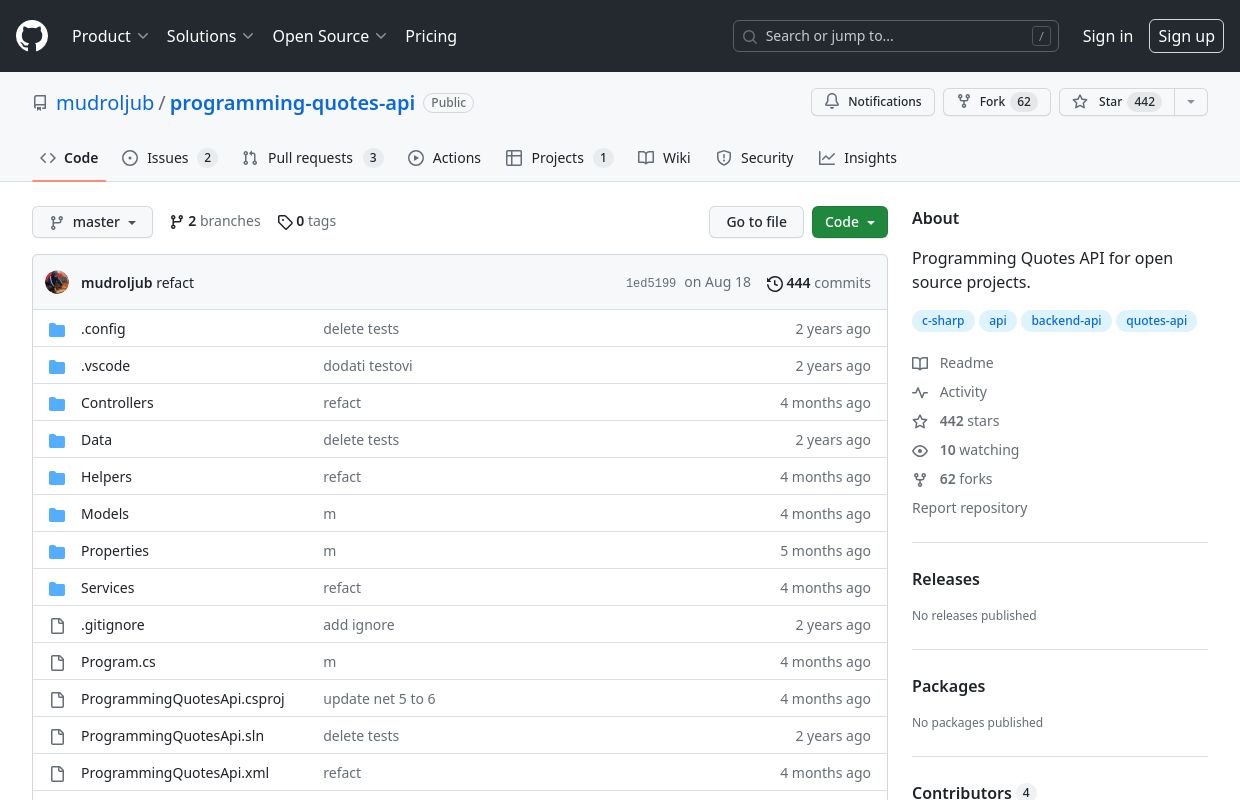Open the "update net 5 to 6" commit message
The height and width of the screenshot is (800, 1240).
click(379, 699)
